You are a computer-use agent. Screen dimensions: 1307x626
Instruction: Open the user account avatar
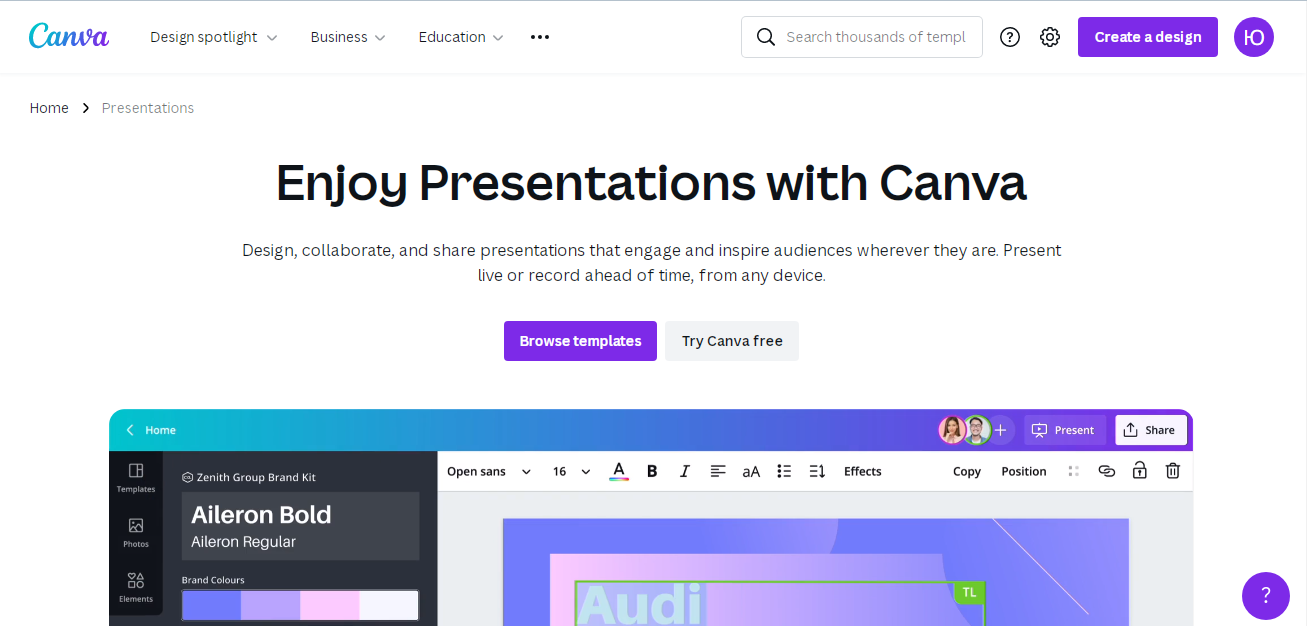[x=1254, y=37]
